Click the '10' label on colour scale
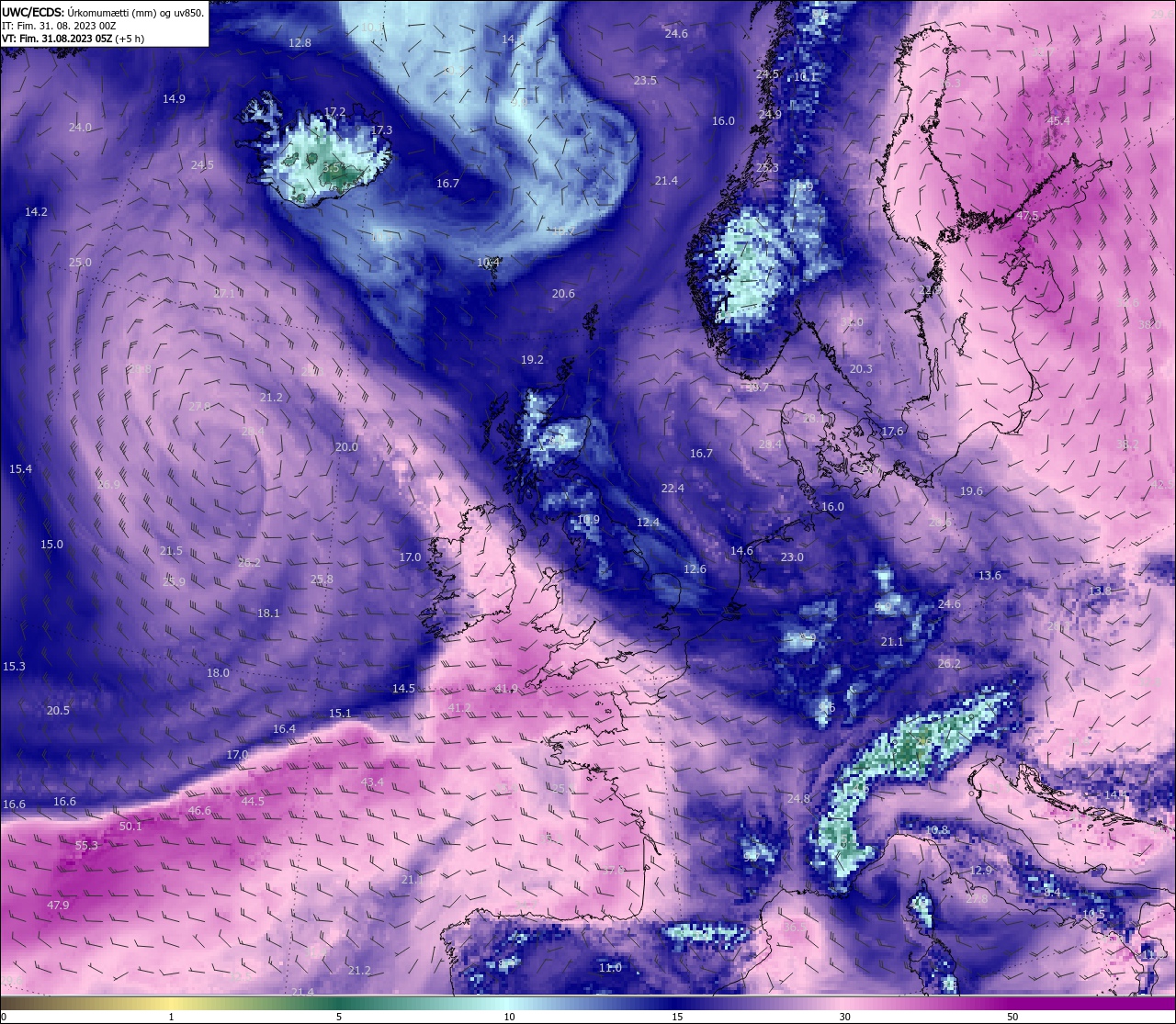Image resolution: width=1176 pixels, height=1024 pixels. pos(508,1017)
